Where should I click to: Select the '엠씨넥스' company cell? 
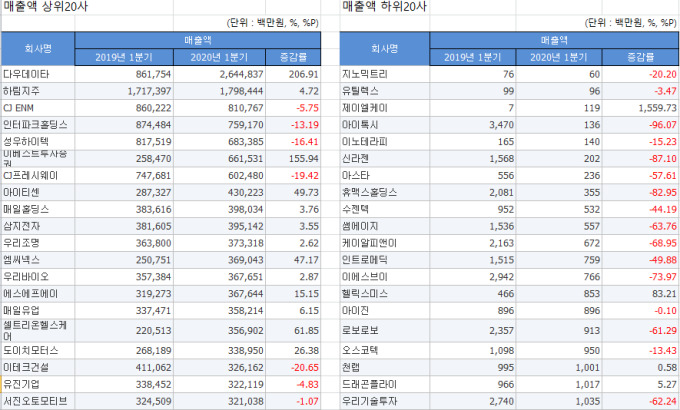tap(38, 260)
